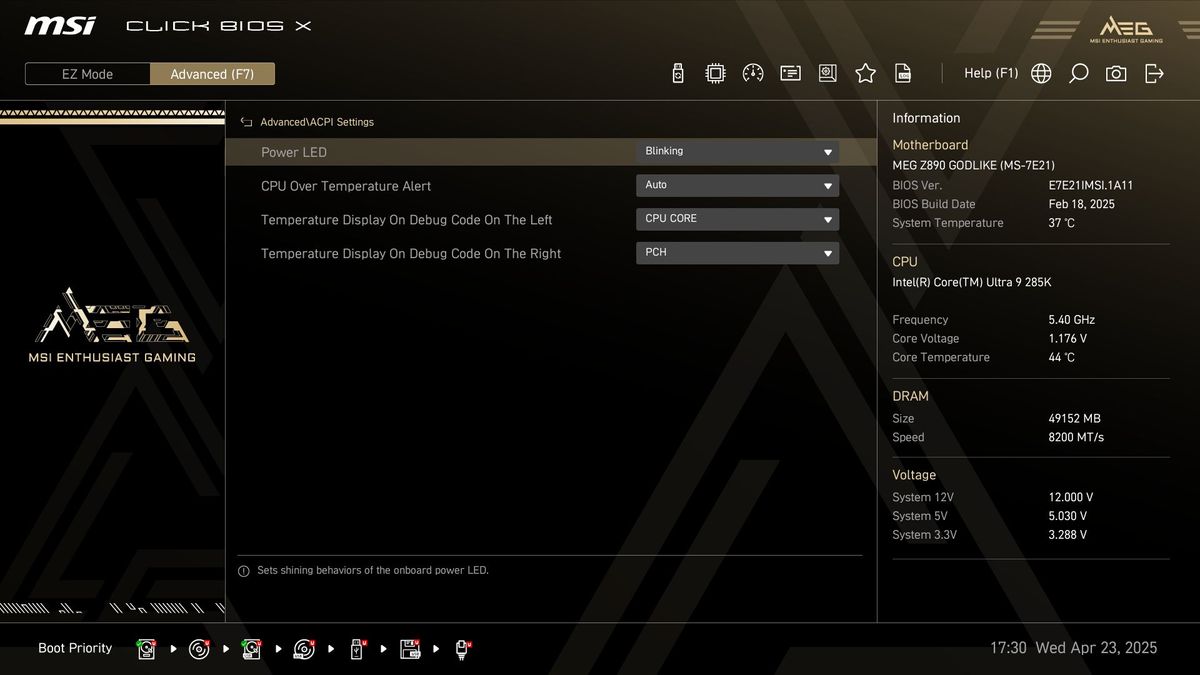This screenshot has width=1200, height=675.
Task: Open Debug Code On The Left dropdown
Action: (737, 220)
